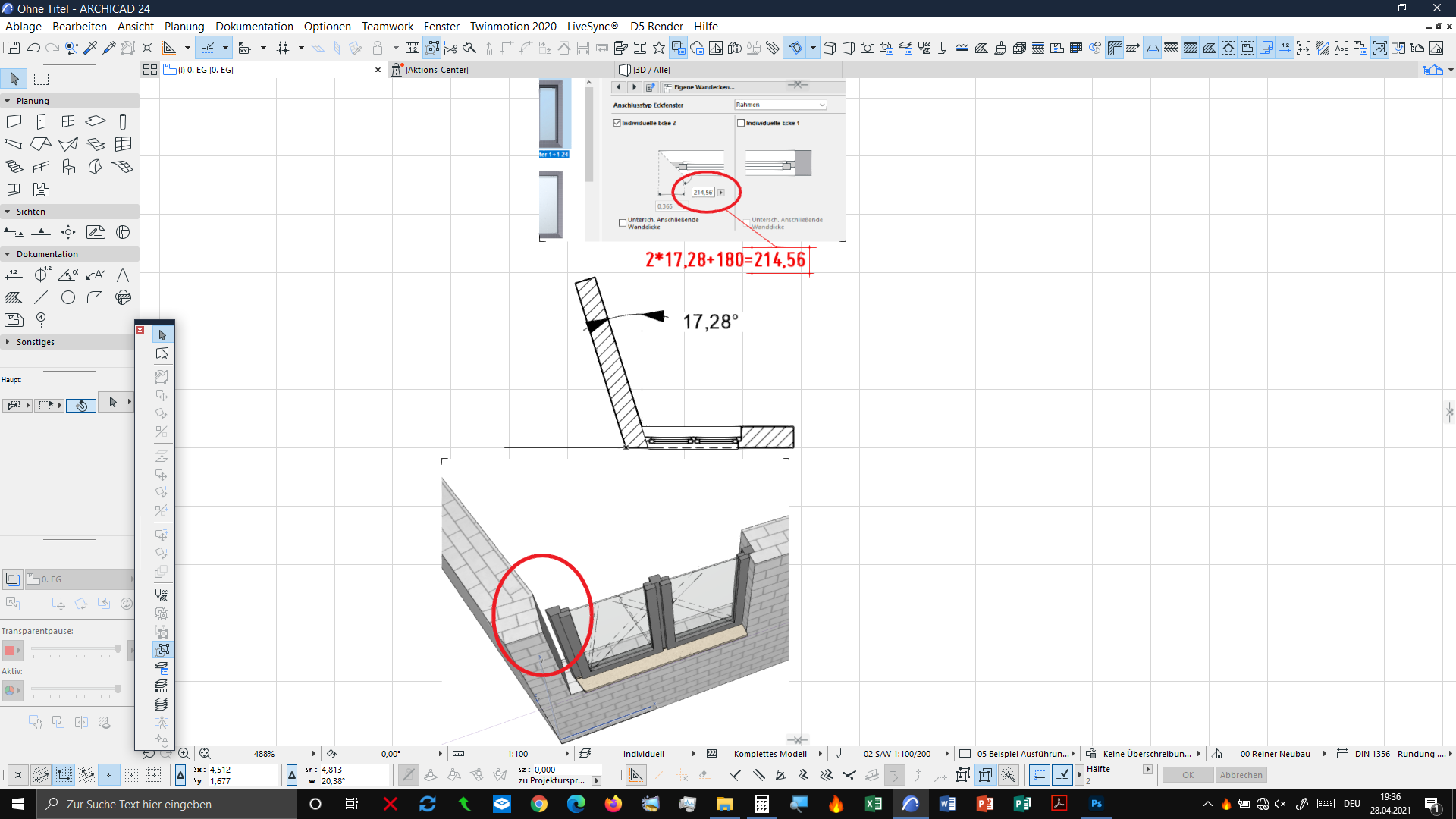Open the Dokumentation menu

coord(254,26)
